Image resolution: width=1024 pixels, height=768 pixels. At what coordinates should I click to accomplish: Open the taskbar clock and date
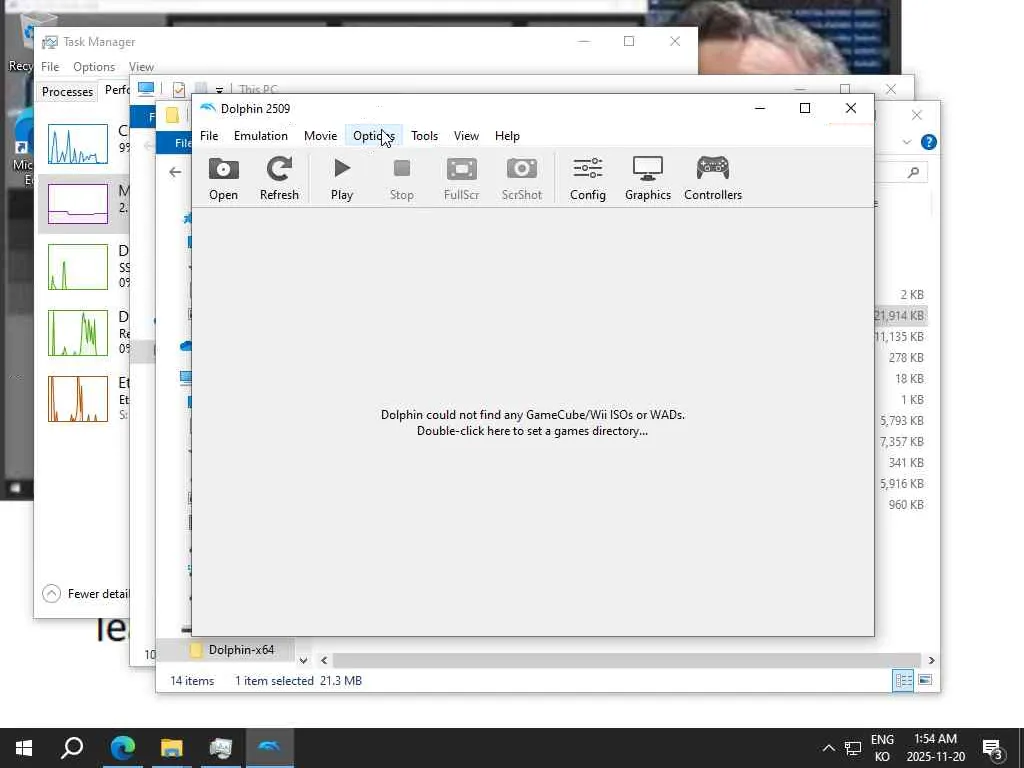935,748
